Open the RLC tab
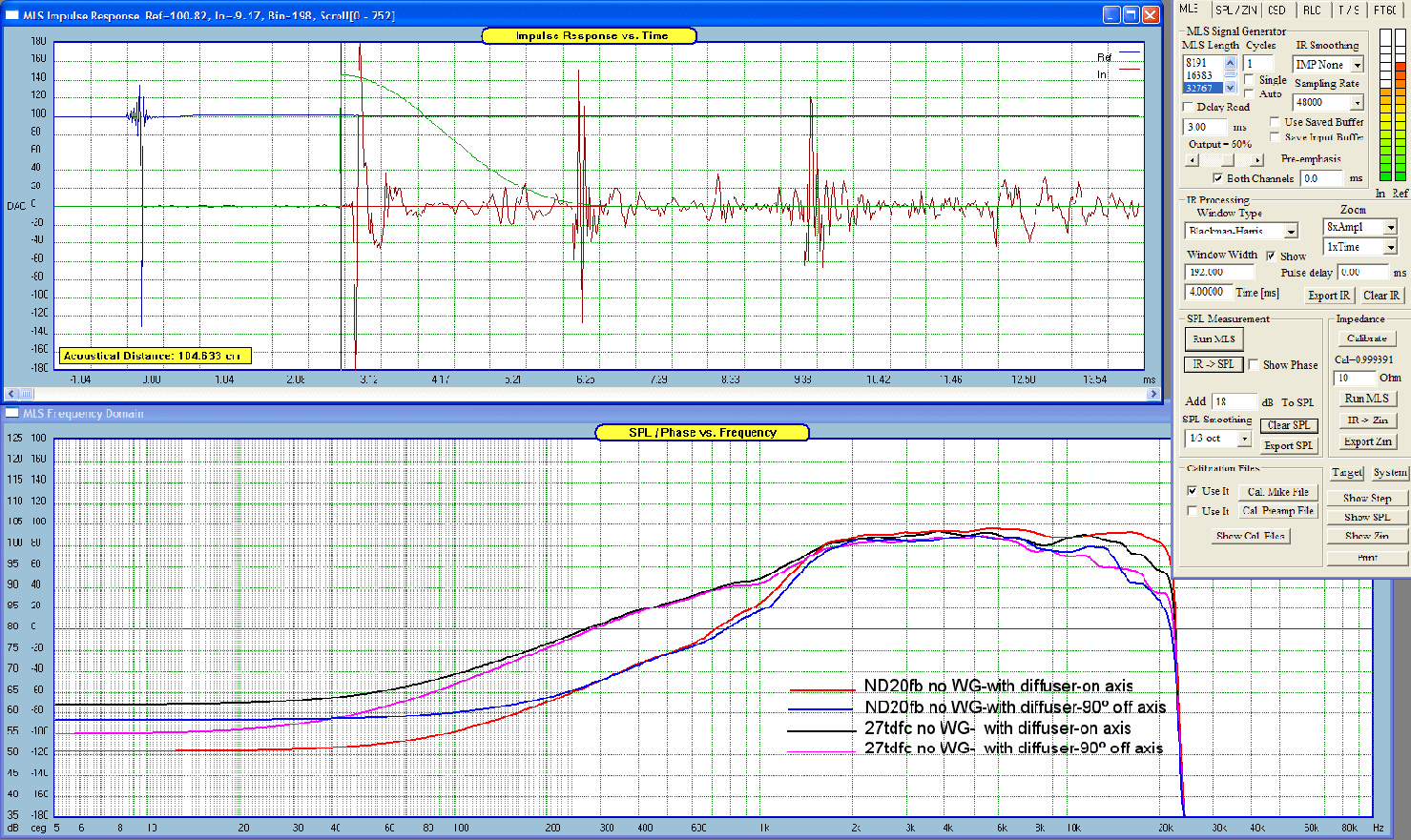1411x840 pixels. coord(1313,10)
